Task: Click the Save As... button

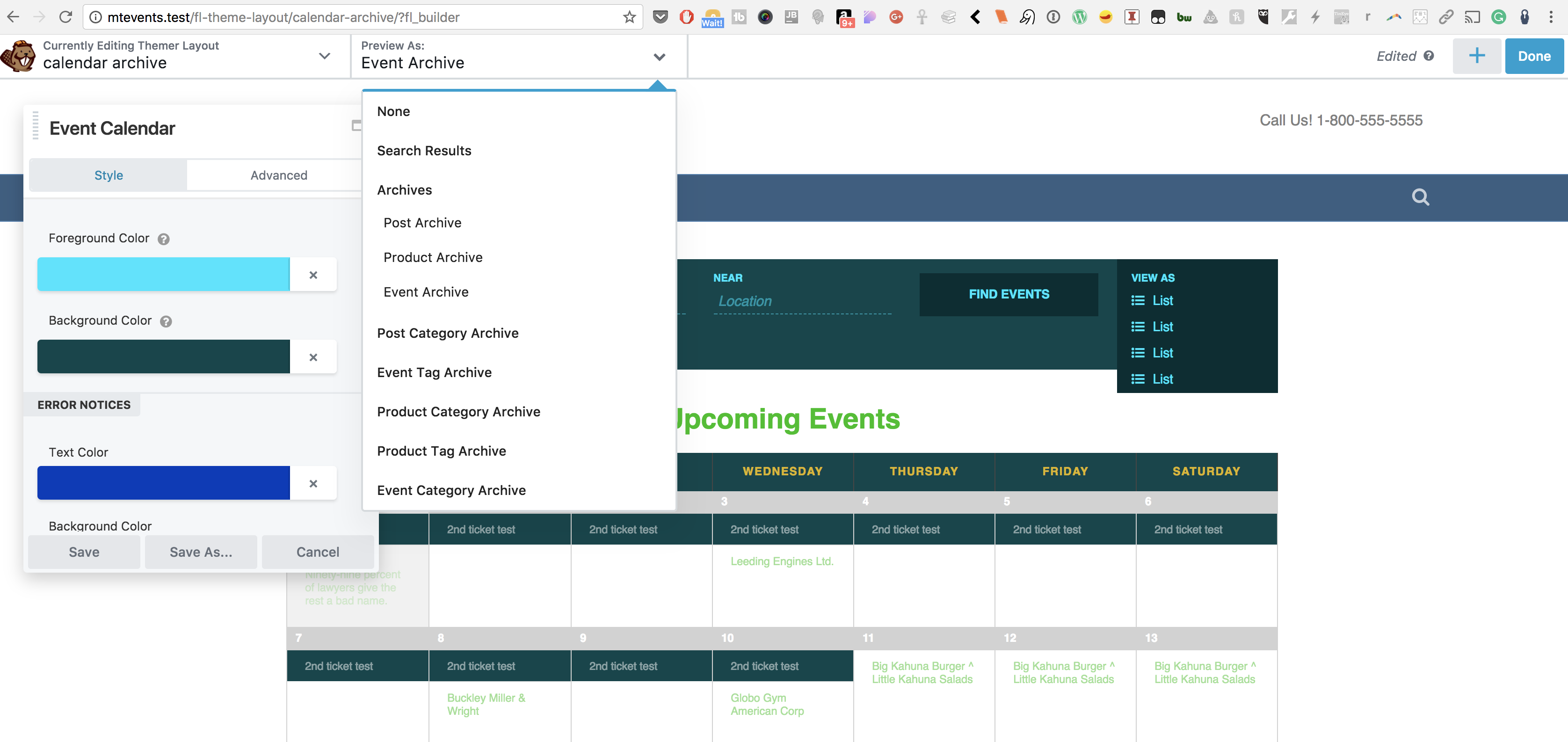Action: 201,552
